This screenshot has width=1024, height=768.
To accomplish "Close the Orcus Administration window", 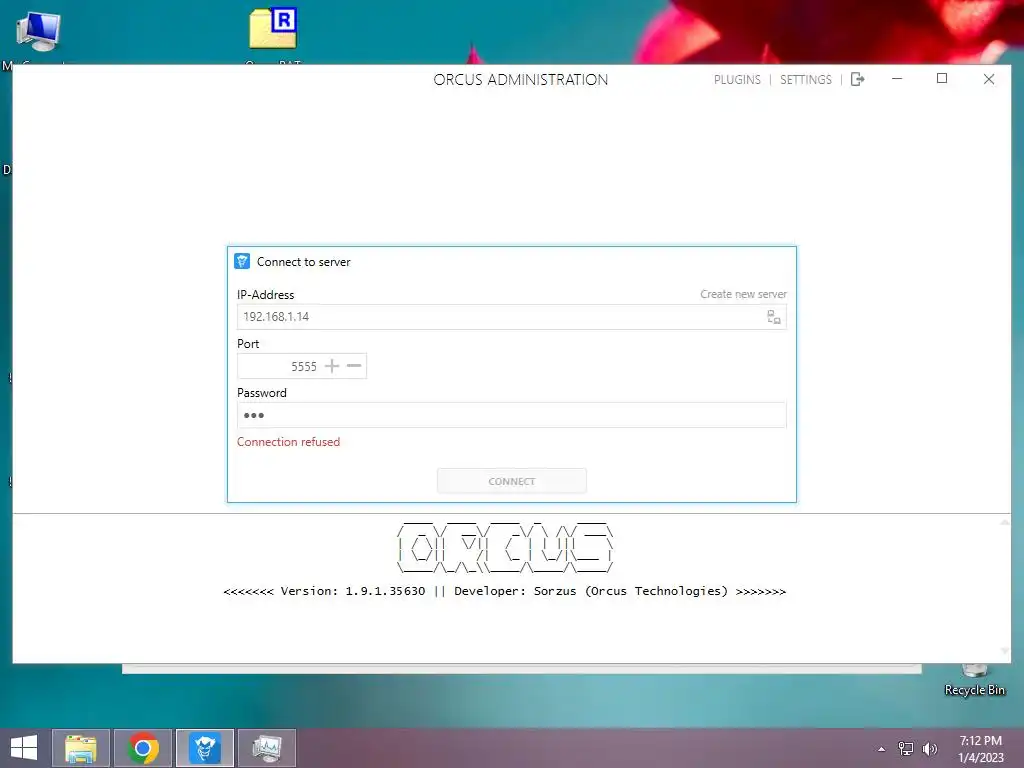I will (989, 79).
